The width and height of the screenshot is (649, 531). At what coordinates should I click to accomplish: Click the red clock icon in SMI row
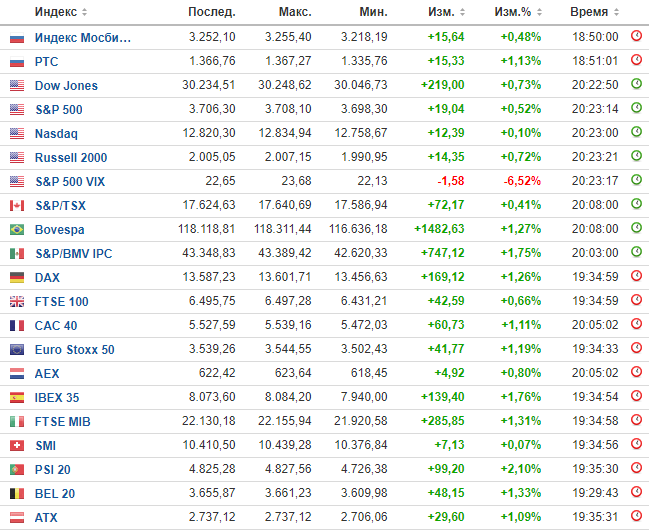tap(636, 444)
